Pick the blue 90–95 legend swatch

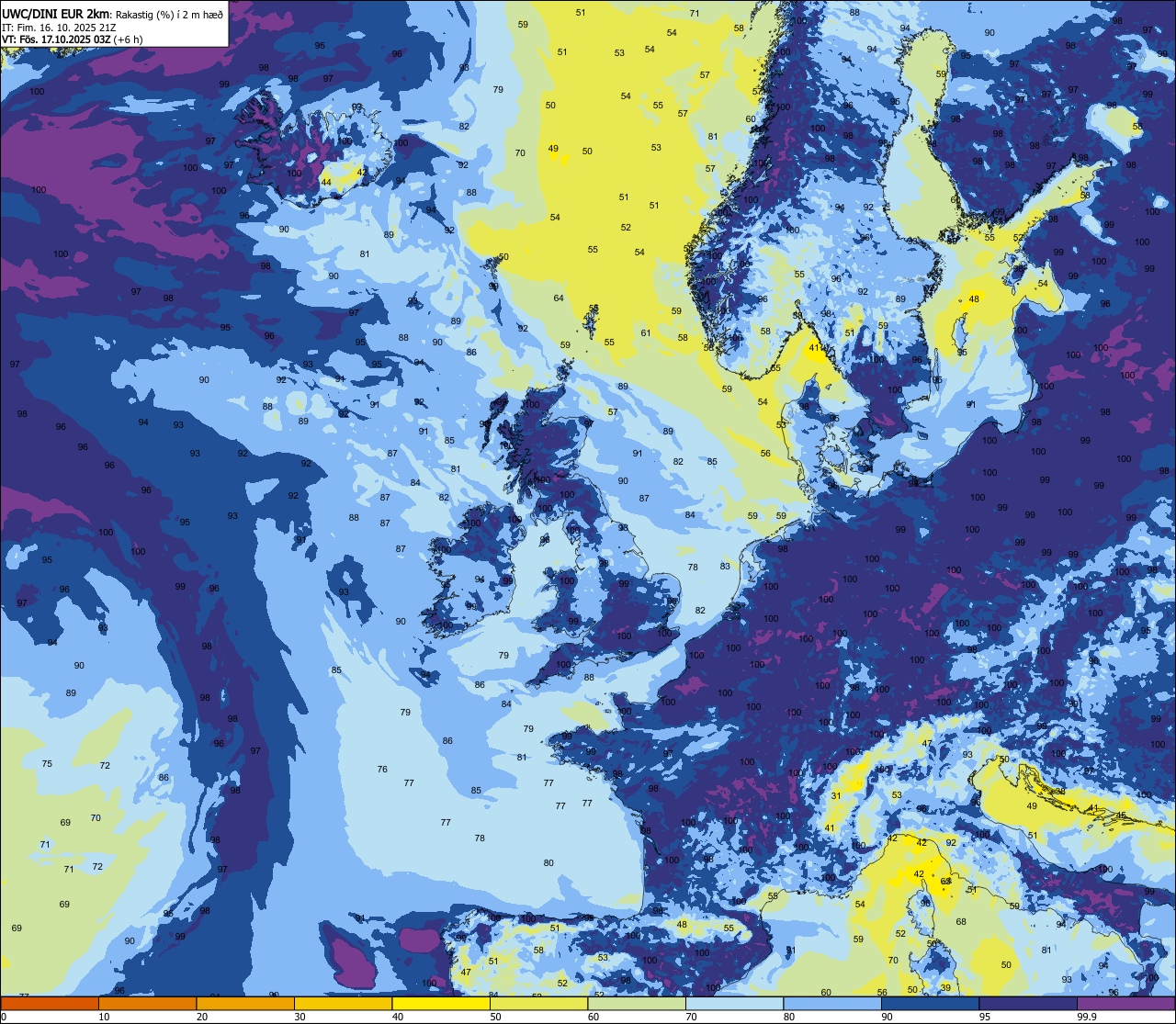930,1003
